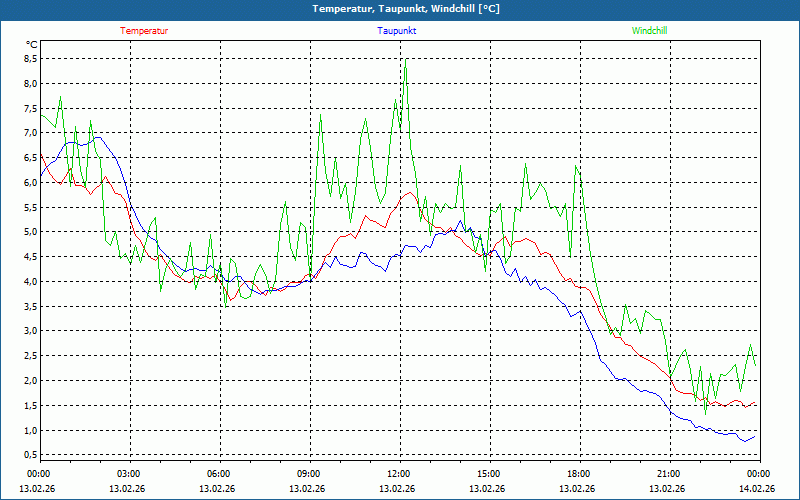Click the 8,5 value on the y-axis
The height and width of the screenshot is (500, 800).
click(29, 58)
